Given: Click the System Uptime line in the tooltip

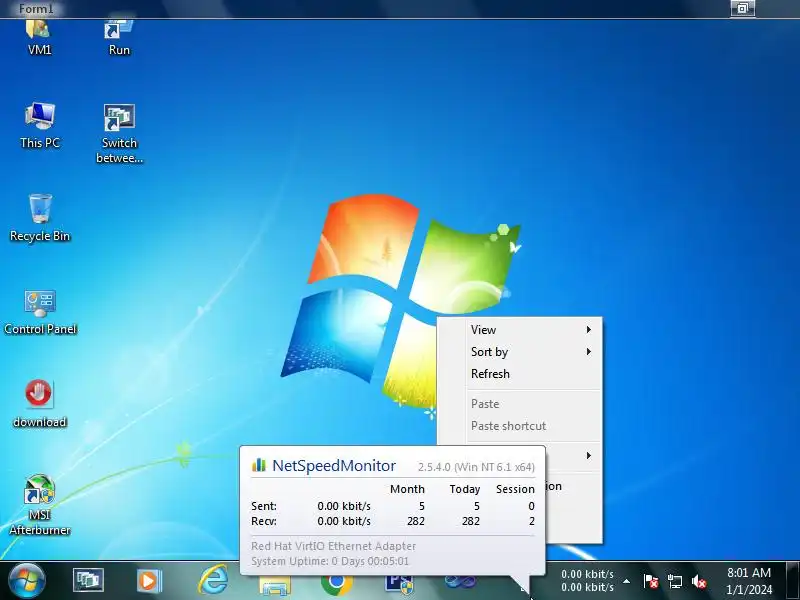Looking at the screenshot, I should (330, 561).
